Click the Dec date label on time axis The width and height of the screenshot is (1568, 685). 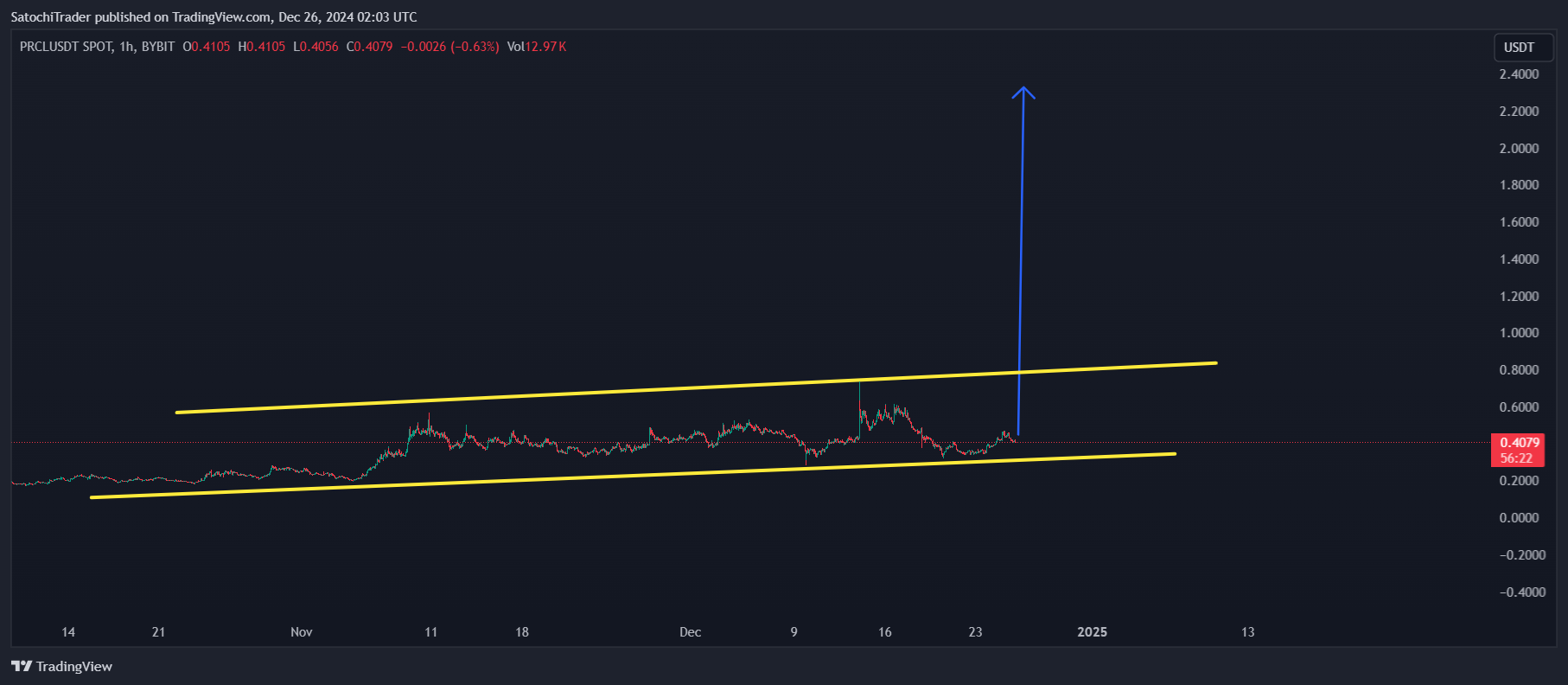(x=690, y=632)
